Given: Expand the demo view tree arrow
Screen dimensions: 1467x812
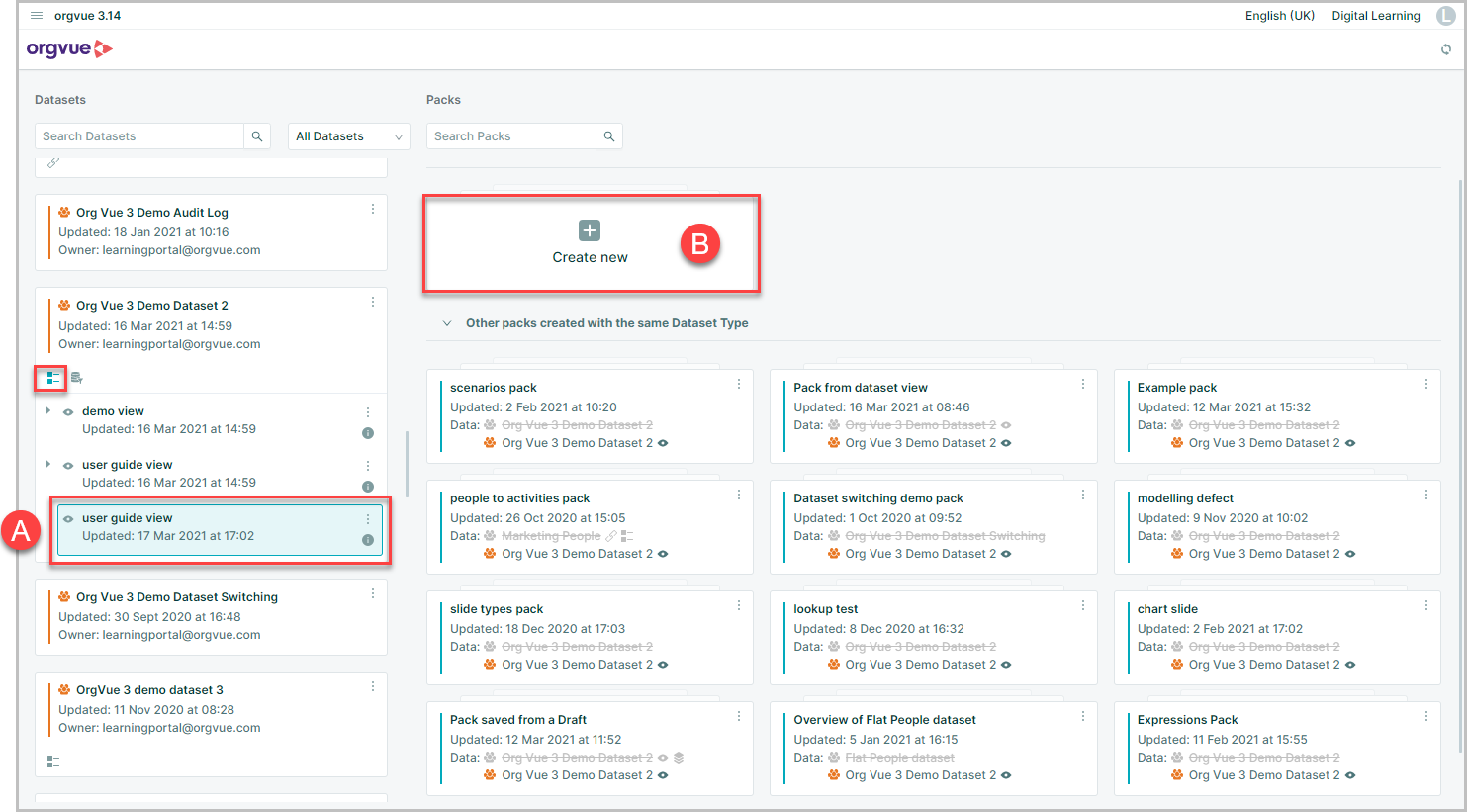Looking at the screenshot, I should click(48, 410).
